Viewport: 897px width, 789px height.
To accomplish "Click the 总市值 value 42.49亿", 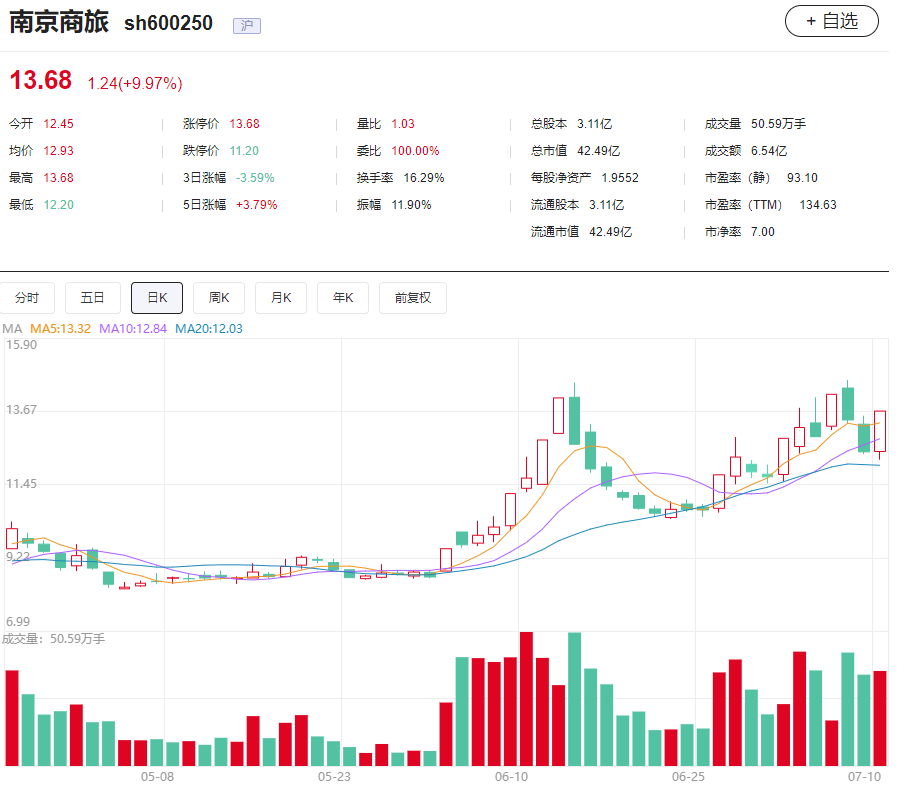I will pyautogui.click(x=598, y=150).
